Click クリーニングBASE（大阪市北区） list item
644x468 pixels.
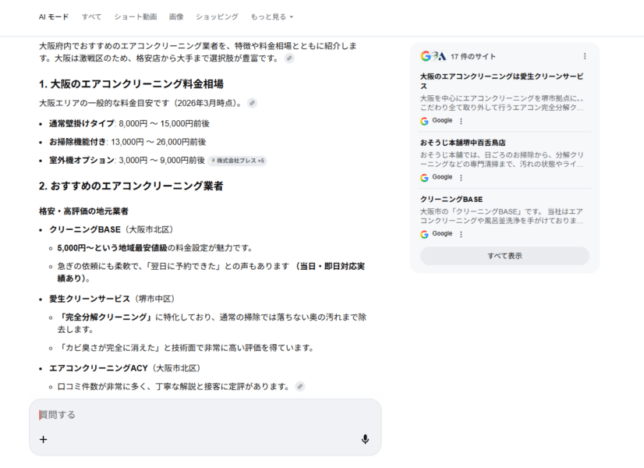coord(112,230)
